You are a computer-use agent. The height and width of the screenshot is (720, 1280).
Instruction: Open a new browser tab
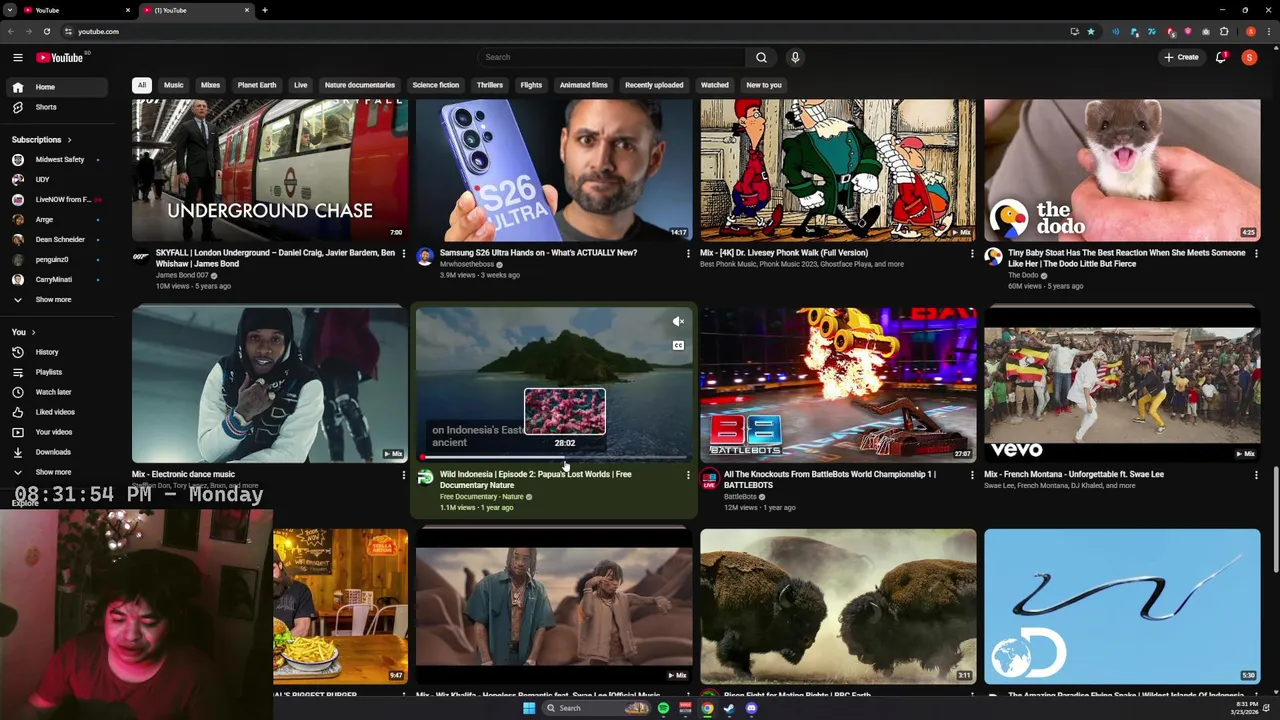click(x=265, y=10)
